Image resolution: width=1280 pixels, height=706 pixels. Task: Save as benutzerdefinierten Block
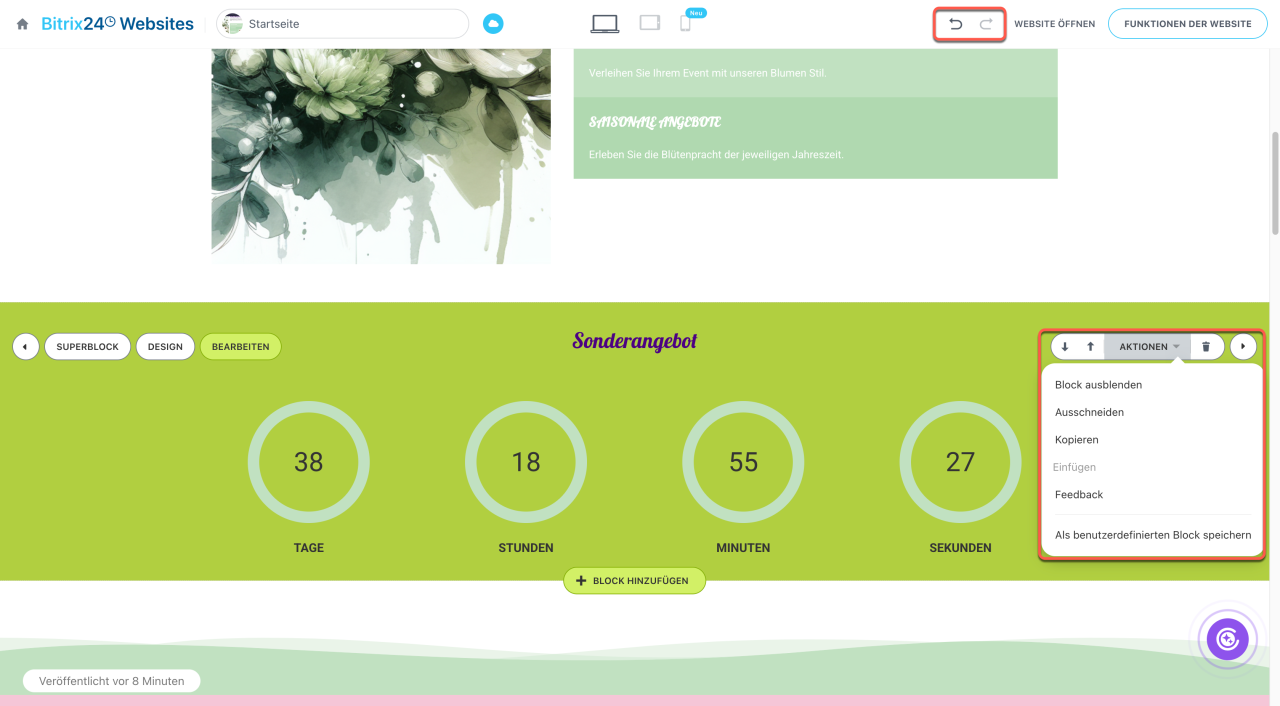pos(1153,535)
